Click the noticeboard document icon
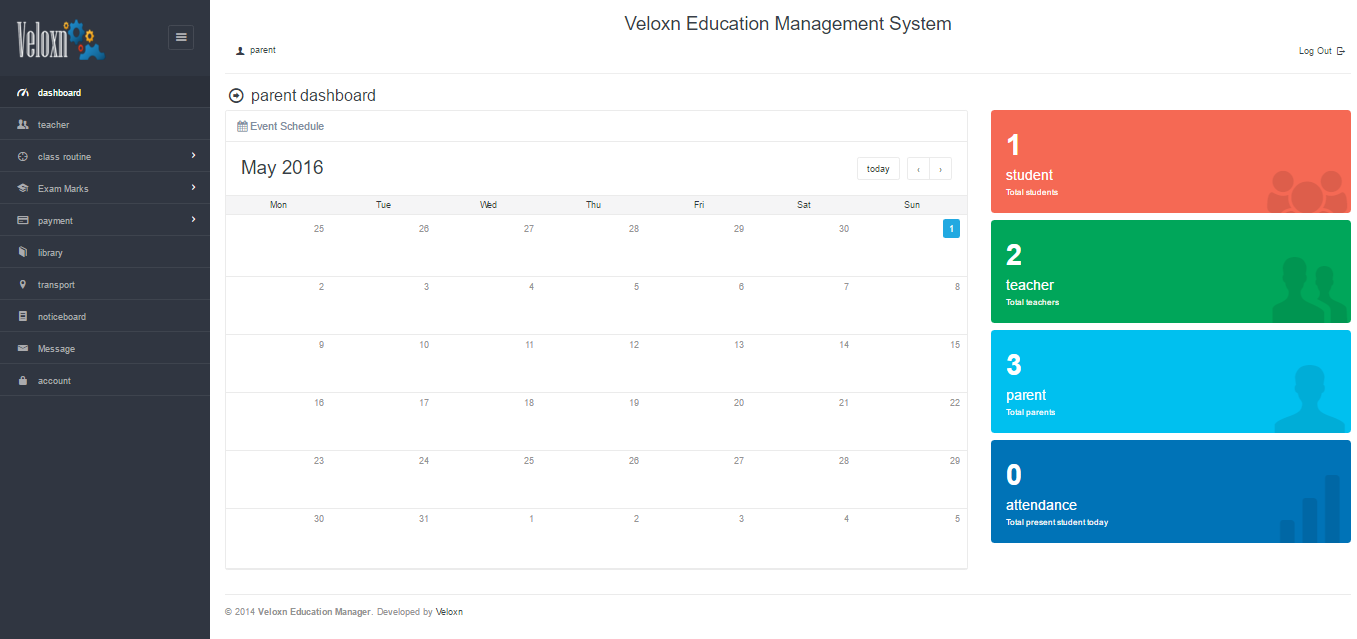The width and height of the screenshot is (1357, 639). (x=23, y=317)
